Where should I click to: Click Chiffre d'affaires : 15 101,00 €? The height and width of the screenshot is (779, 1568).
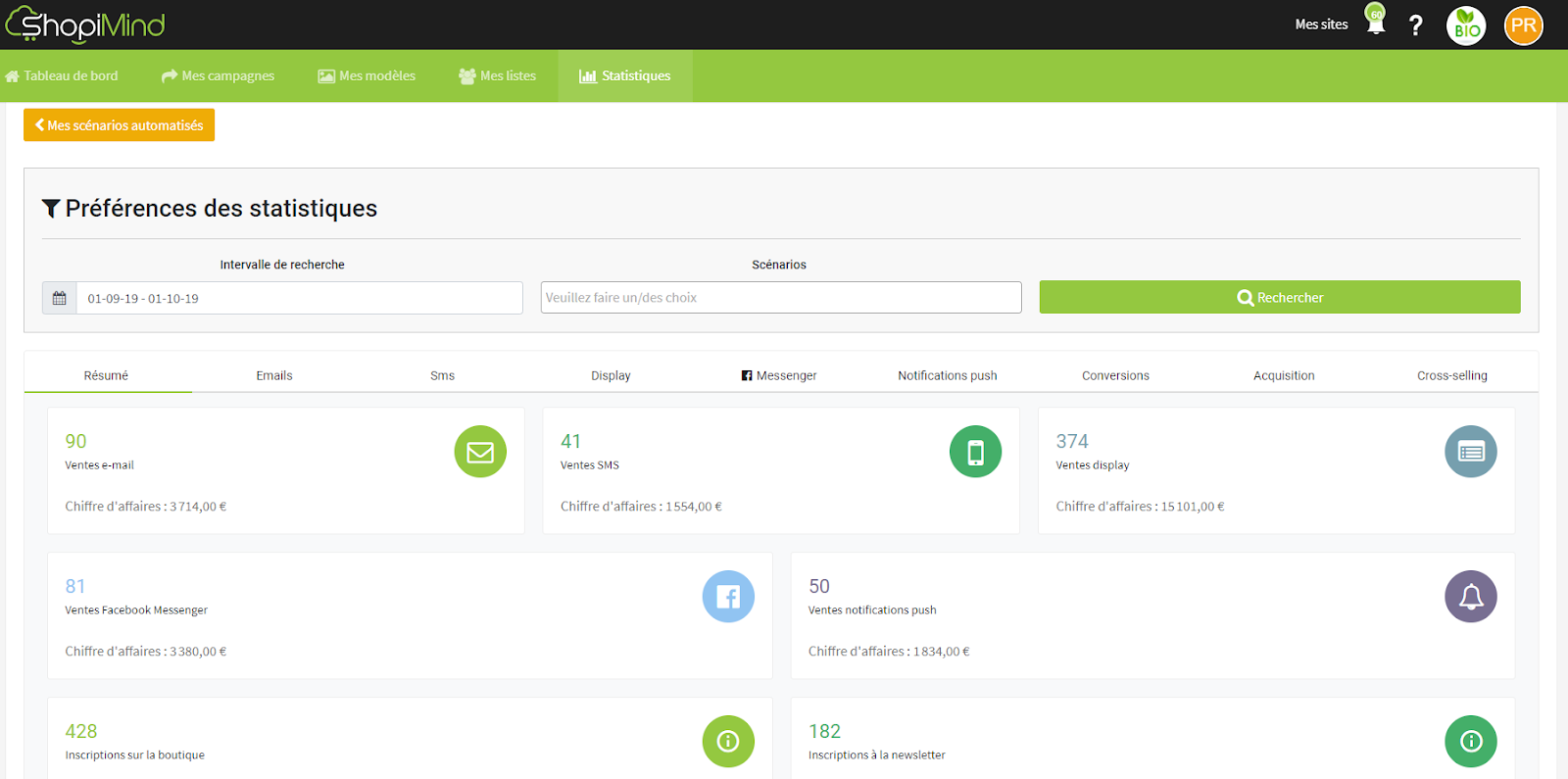point(1140,507)
